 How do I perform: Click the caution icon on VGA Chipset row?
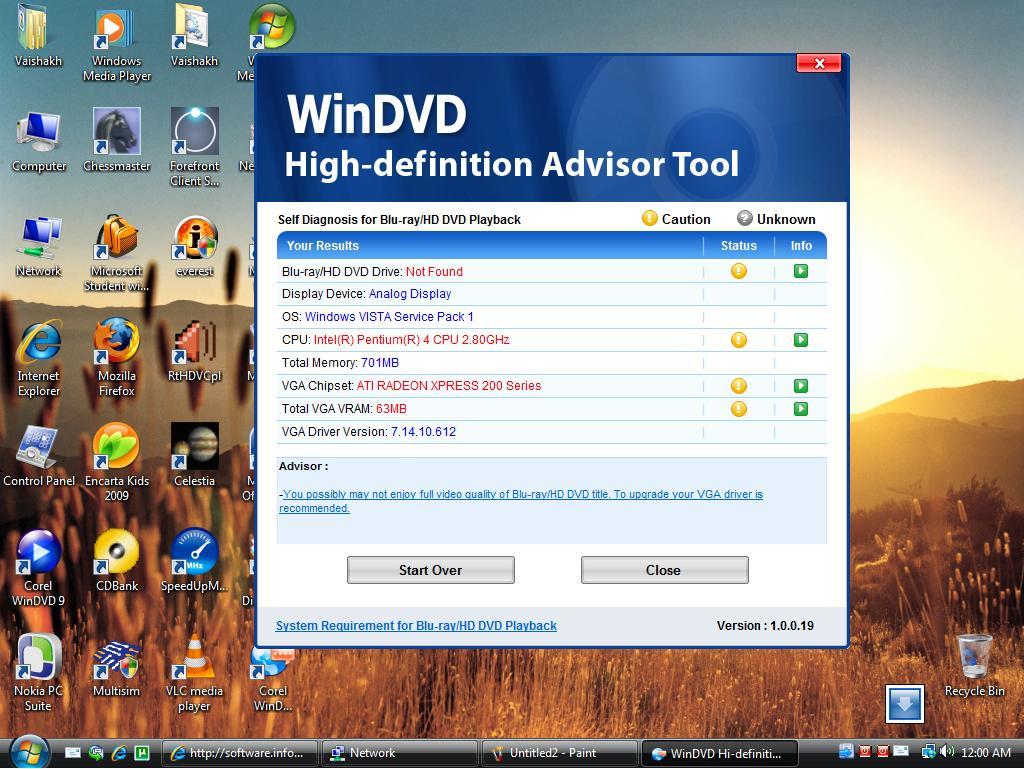click(738, 385)
